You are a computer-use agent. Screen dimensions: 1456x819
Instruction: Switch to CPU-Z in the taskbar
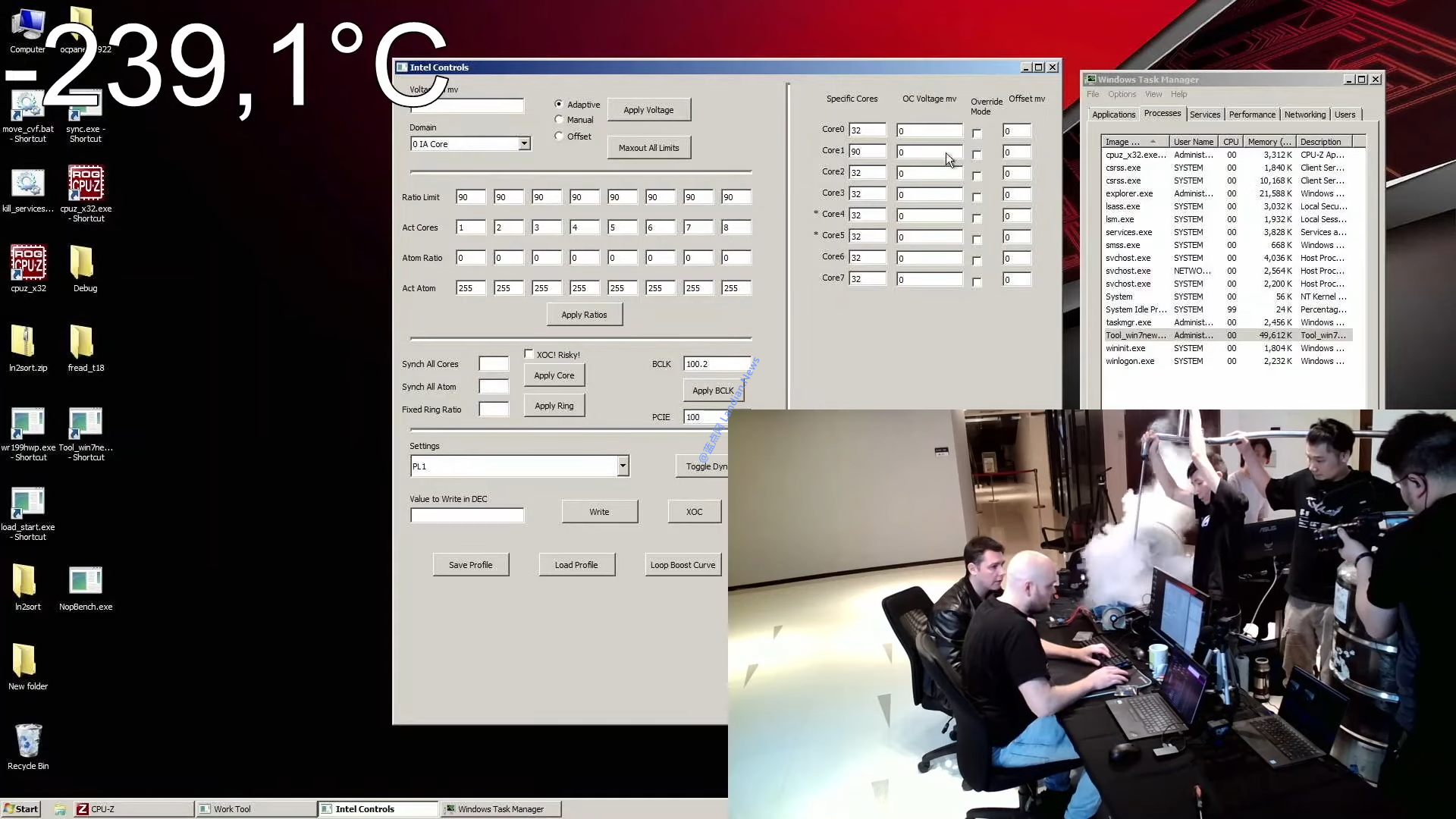pos(133,809)
